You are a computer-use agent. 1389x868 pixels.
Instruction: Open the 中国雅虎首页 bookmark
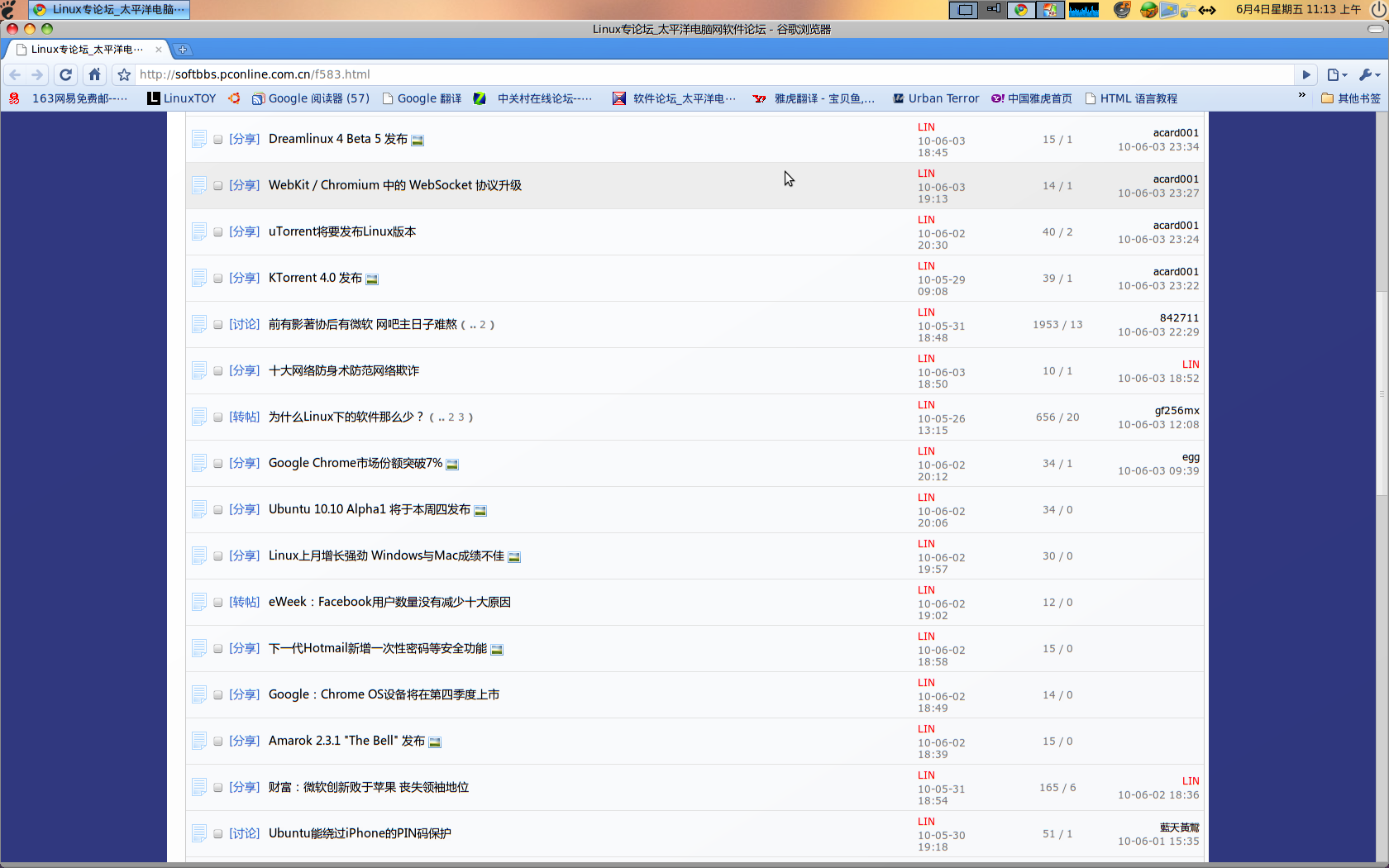(x=1032, y=98)
